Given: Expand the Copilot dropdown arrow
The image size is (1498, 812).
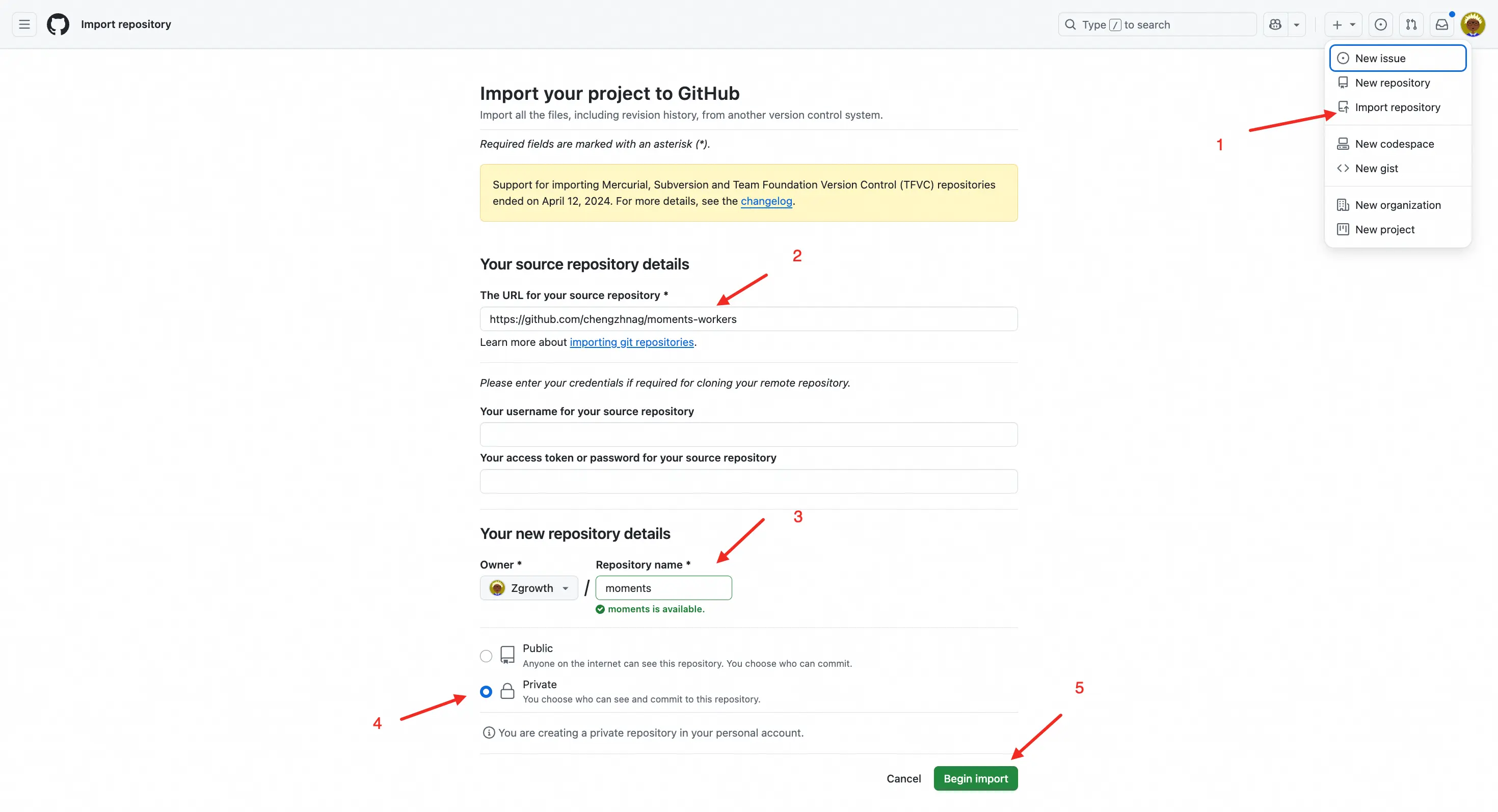Looking at the screenshot, I should (x=1296, y=24).
